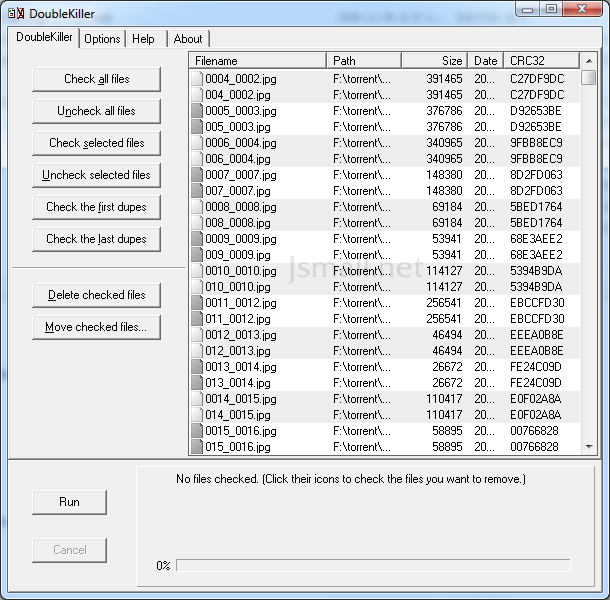The height and width of the screenshot is (600, 610).
Task: Click size 26672 of 013_0014.jpg
Action: point(447,382)
